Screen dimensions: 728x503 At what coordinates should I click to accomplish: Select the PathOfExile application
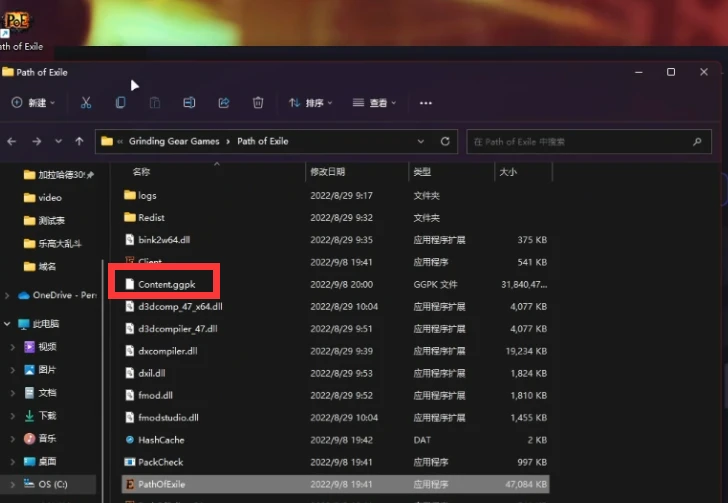click(337, 484)
